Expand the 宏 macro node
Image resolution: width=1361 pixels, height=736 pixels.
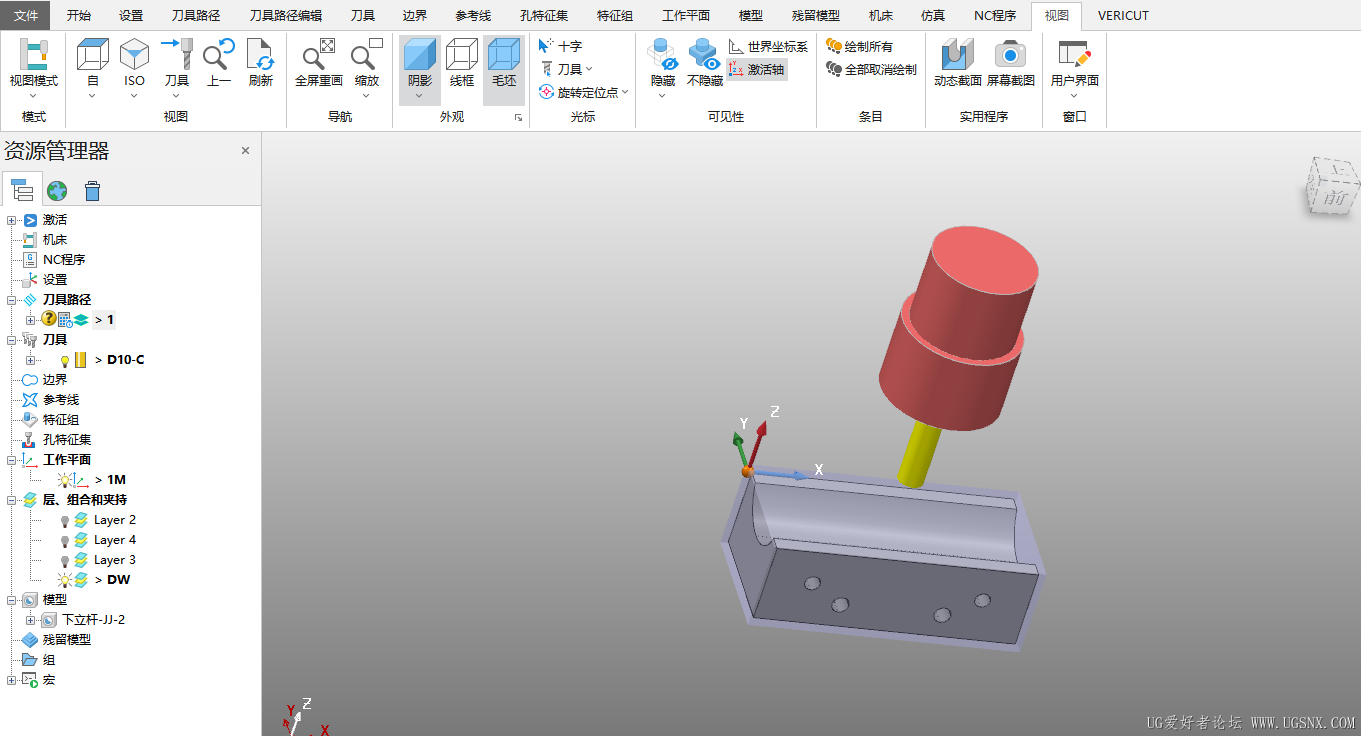pyautogui.click(x=11, y=680)
